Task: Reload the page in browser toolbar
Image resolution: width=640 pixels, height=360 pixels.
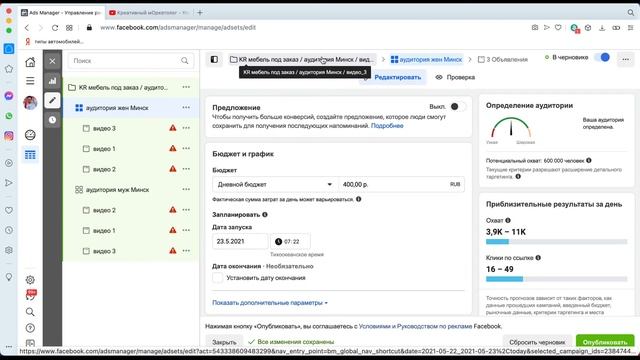Action: pyautogui.click(x=55, y=28)
